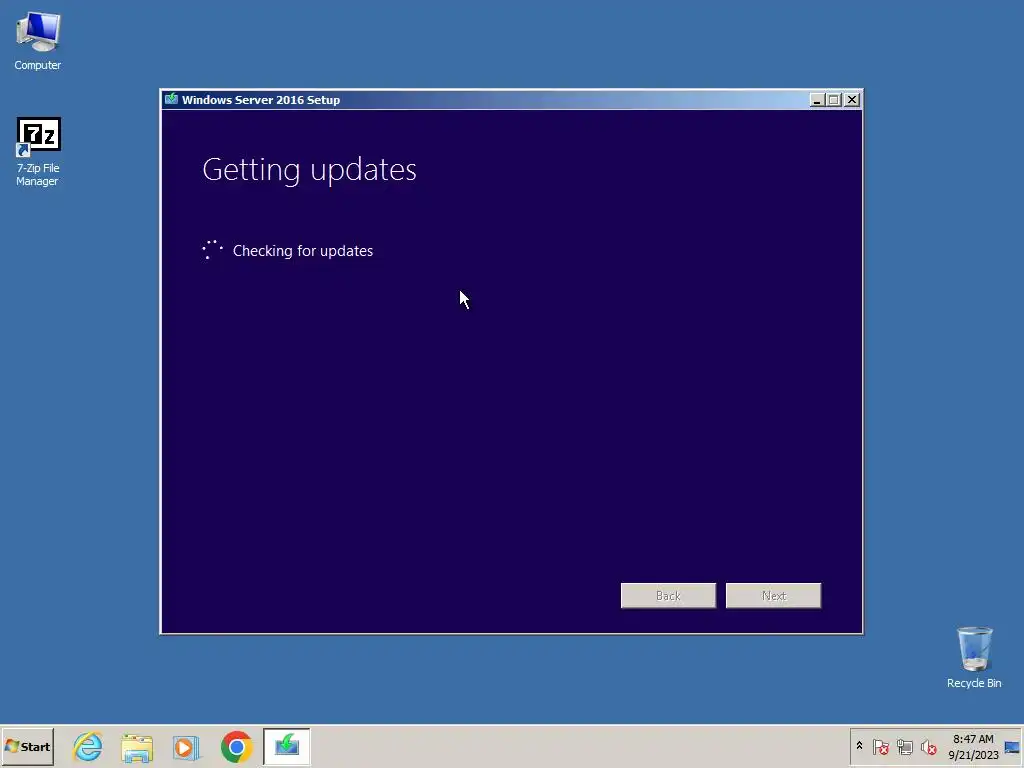The image size is (1024, 768).
Task: Open the Start menu
Action: (27, 746)
